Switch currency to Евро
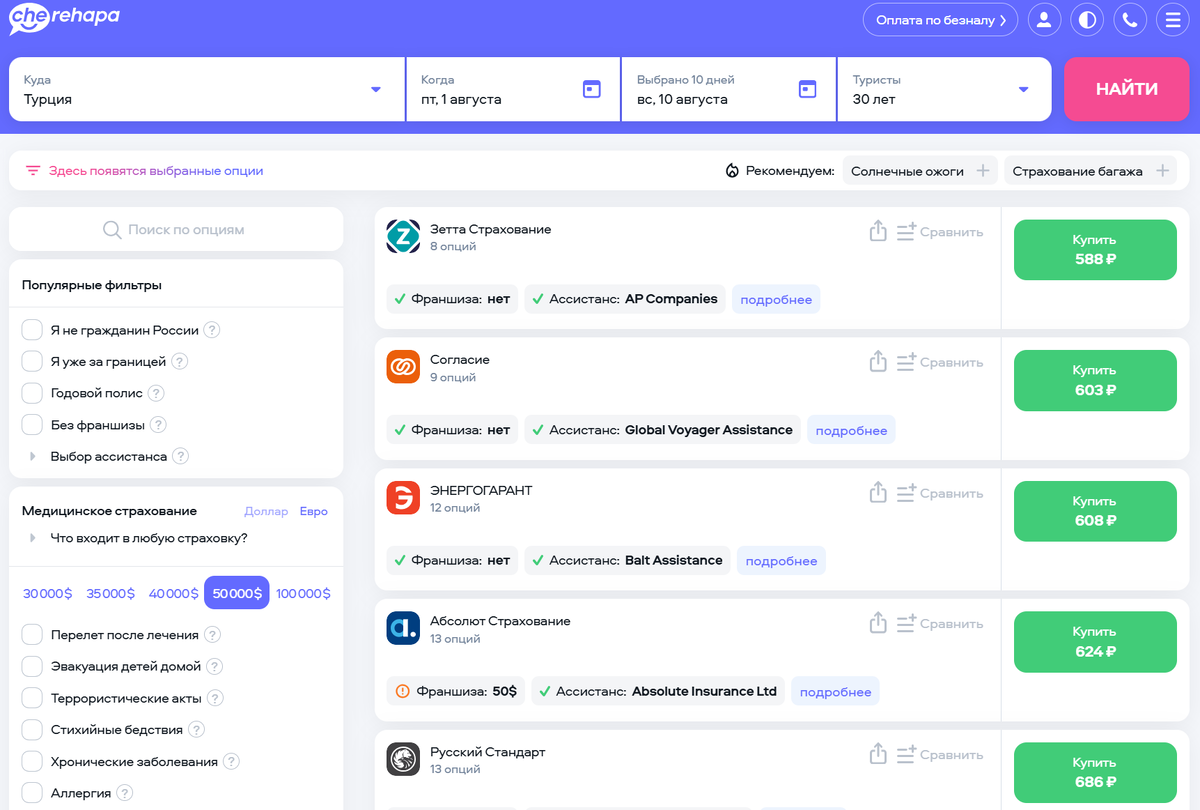Image resolution: width=1200 pixels, height=810 pixels. point(313,511)
